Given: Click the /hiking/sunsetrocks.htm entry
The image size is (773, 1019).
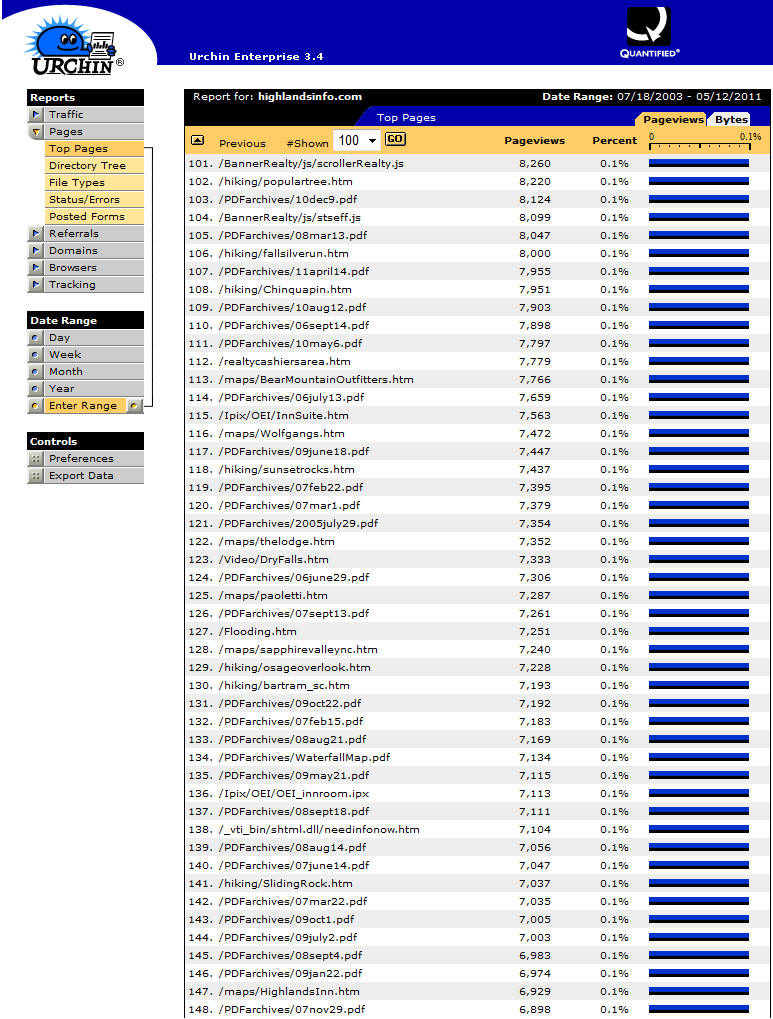Looking at the screenshot, I should coord(287,469).
